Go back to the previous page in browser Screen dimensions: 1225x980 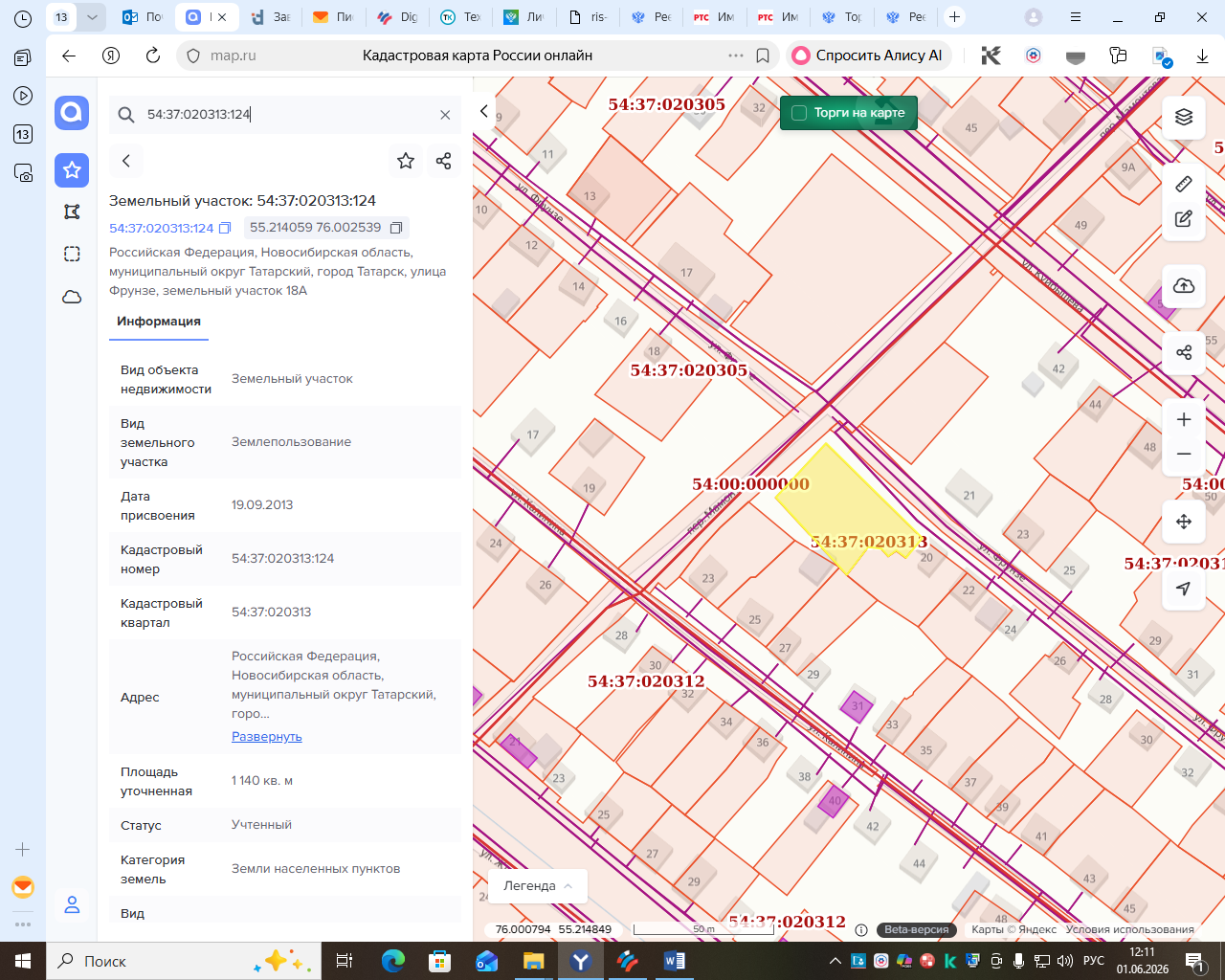click(x=69, y=56)
